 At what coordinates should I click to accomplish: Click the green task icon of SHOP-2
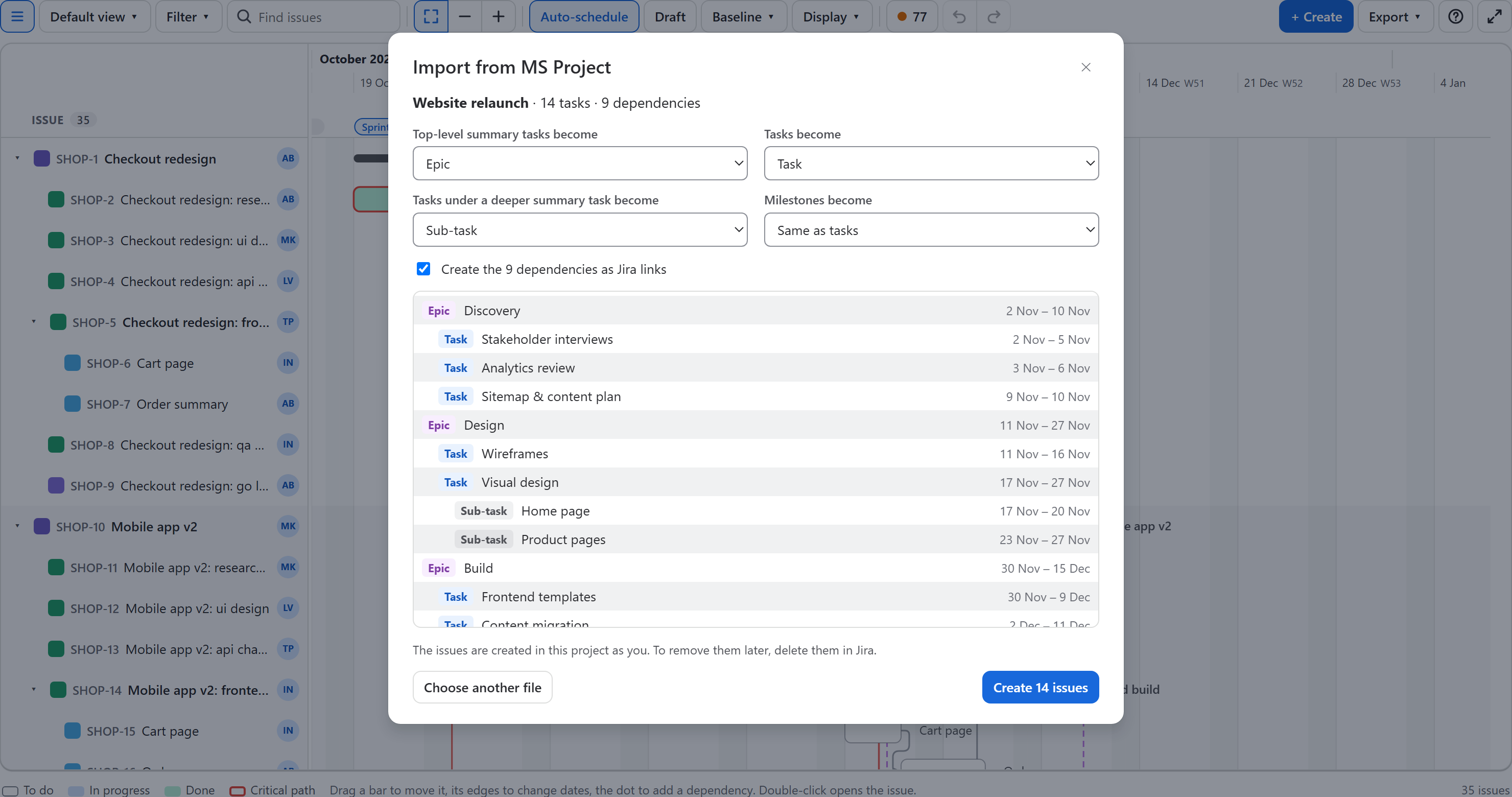pyautogui.click(x=56, y=200)
